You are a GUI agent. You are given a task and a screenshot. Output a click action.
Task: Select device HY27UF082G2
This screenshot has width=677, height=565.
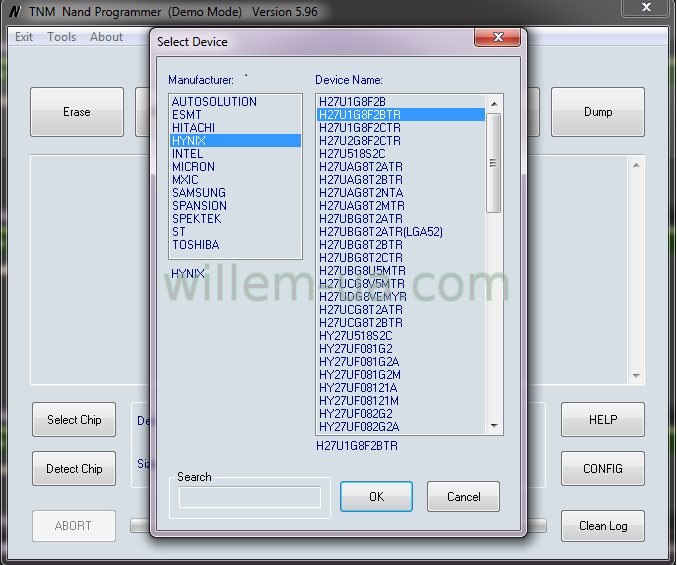pos(401,413)
